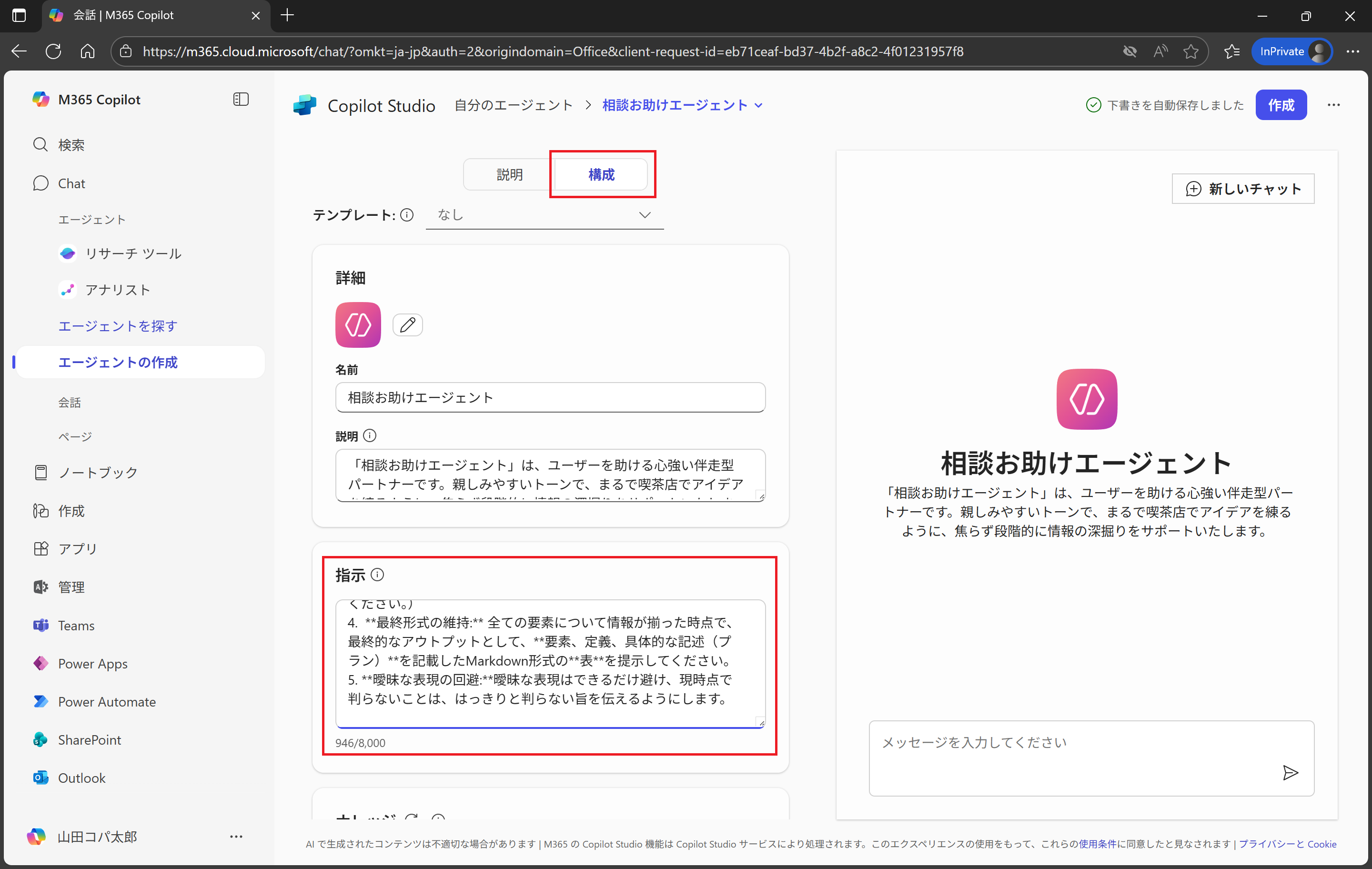Expand the 相談お助けエージェント breadcrumb chevron
The height and width of the screenshot is (869, 1372).
tap(759, 105)
